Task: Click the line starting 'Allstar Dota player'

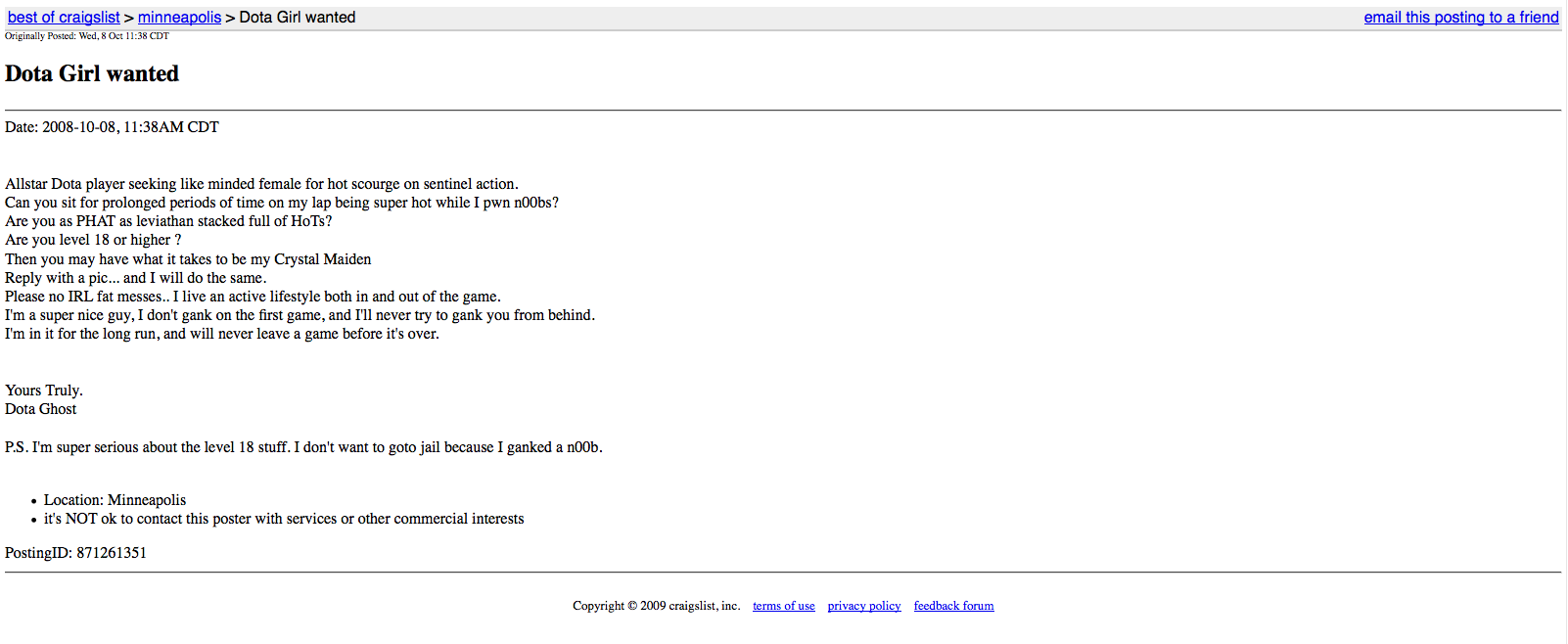Action: point(261,184)
